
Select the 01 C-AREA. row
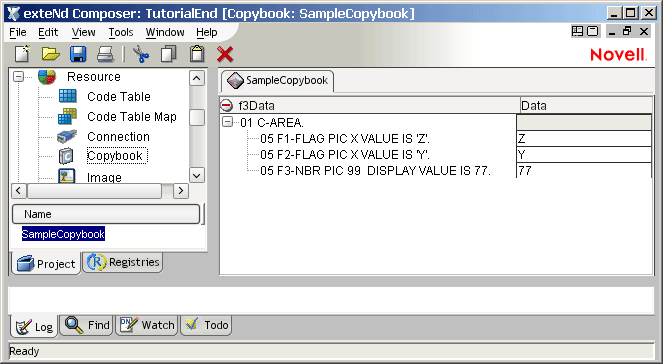[x=272, y=123]
